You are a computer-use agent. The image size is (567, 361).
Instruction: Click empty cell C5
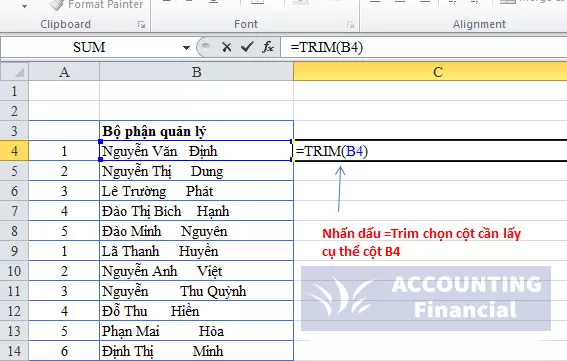click(430, 171)
